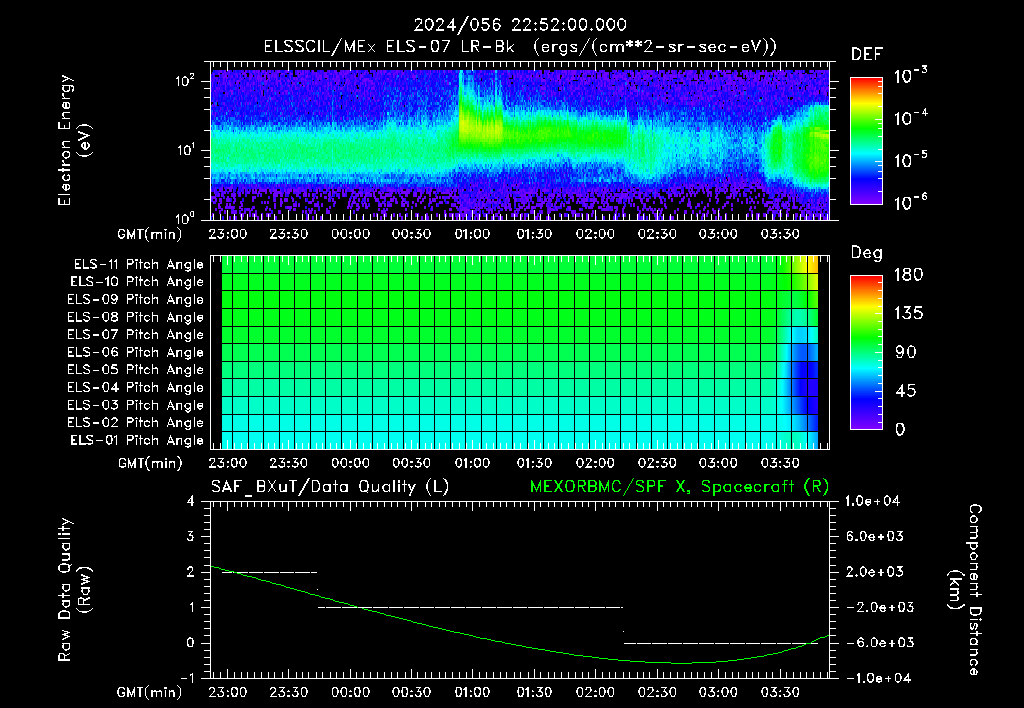Click the 4 tick on Raw Data Quality axis
Screen dimensions: 1024x708
191,501
